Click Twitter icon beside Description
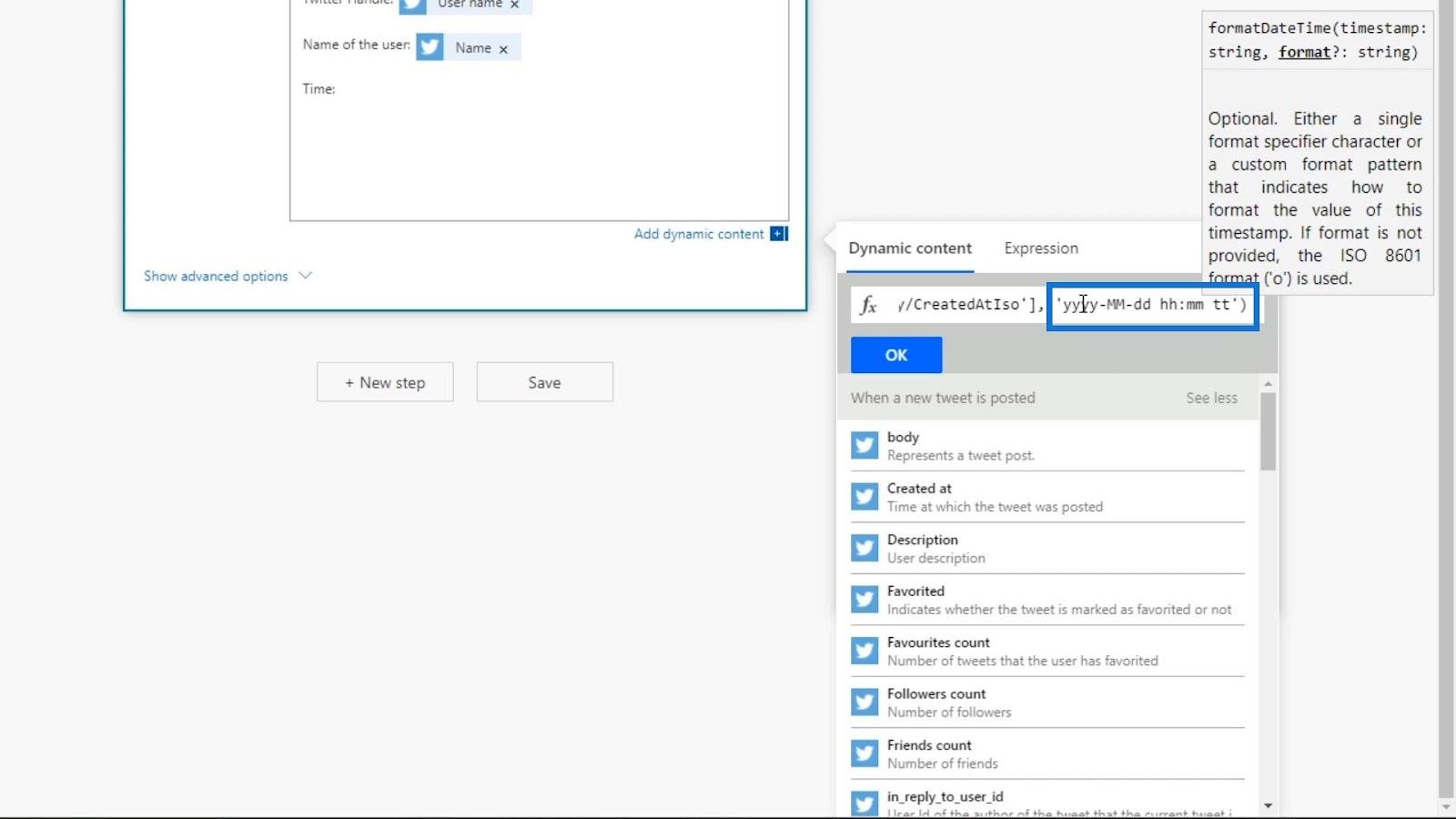 [864, 548]
